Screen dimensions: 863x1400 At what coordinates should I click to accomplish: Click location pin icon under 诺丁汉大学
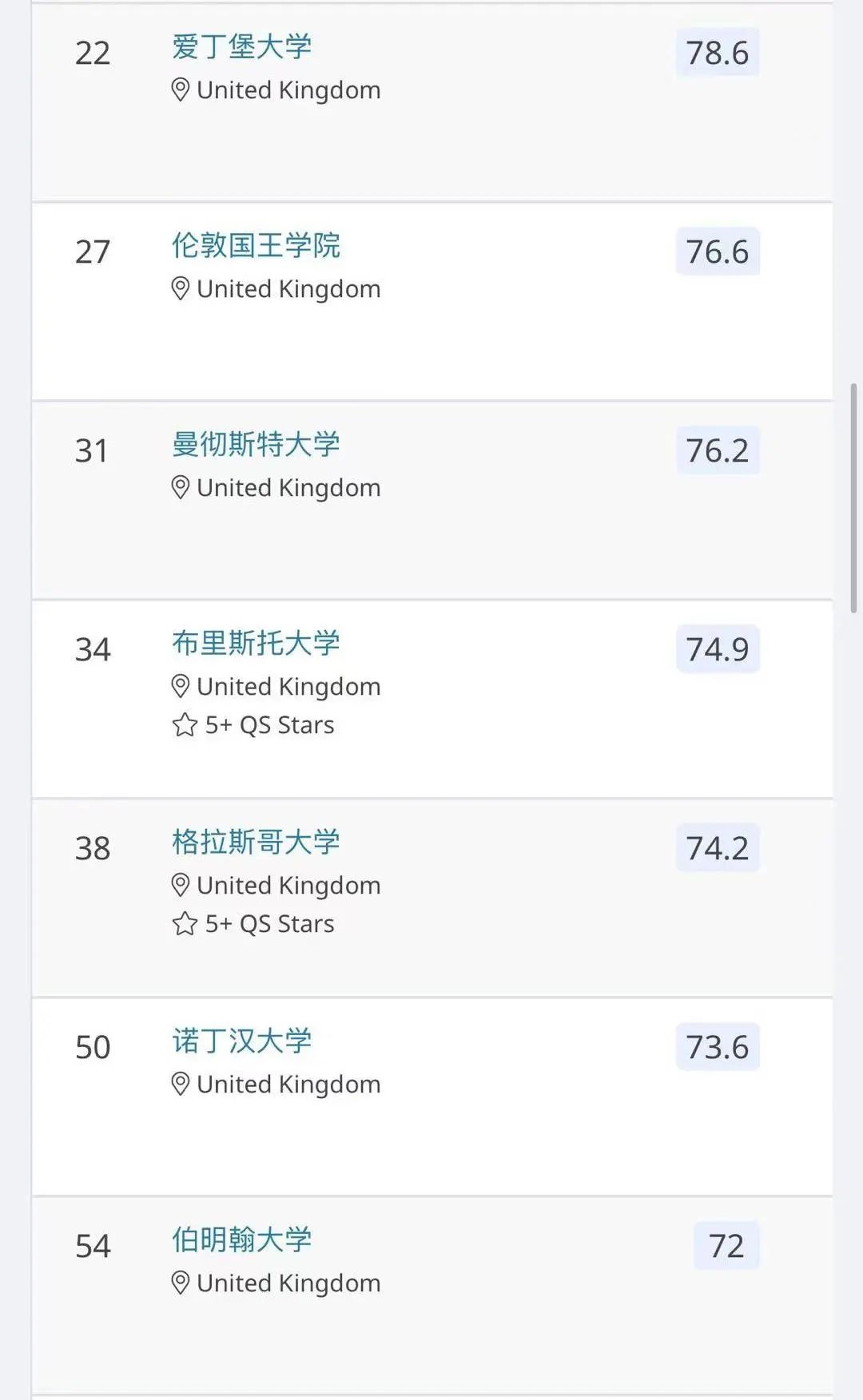(x=181, y=1085)
